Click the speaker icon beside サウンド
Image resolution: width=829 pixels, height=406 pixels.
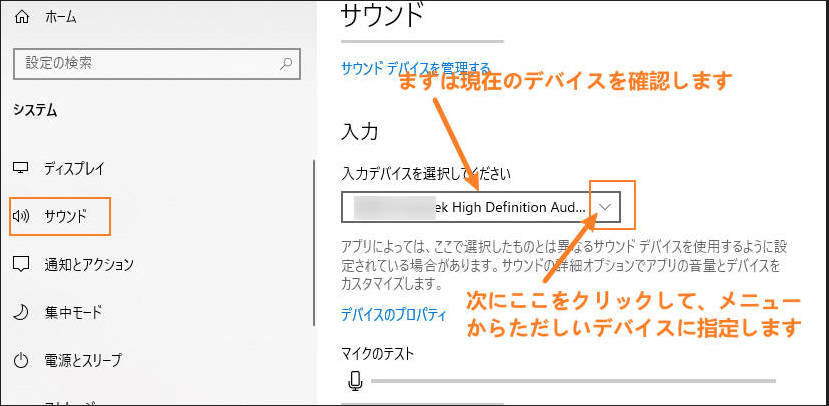pos(21,216)
